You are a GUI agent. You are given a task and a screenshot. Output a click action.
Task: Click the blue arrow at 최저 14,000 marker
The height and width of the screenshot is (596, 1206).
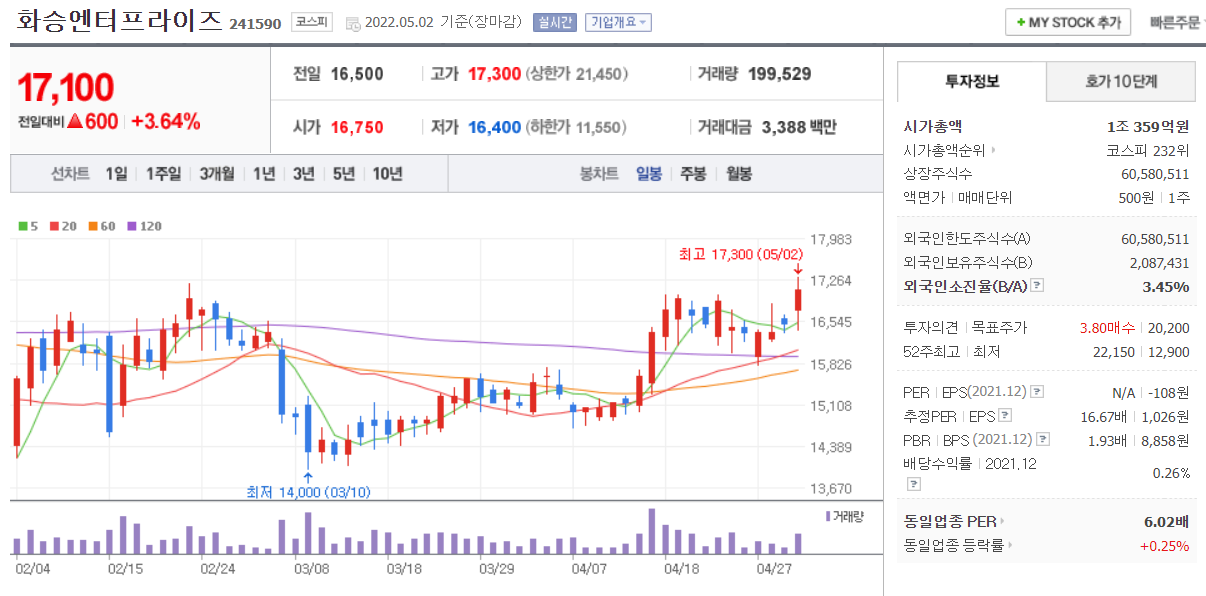pos(307,477)
